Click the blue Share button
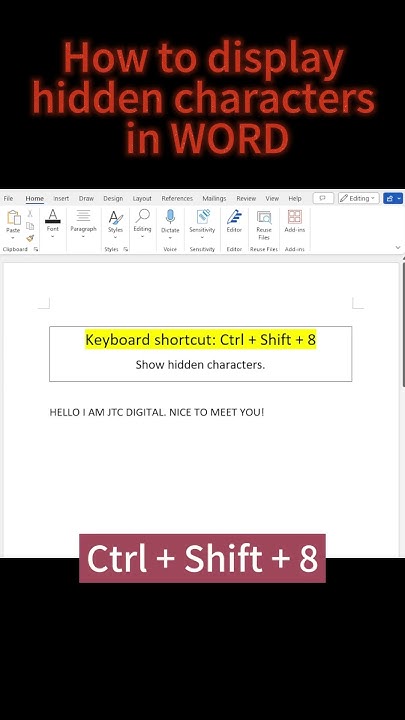 (x=393, y=198)
